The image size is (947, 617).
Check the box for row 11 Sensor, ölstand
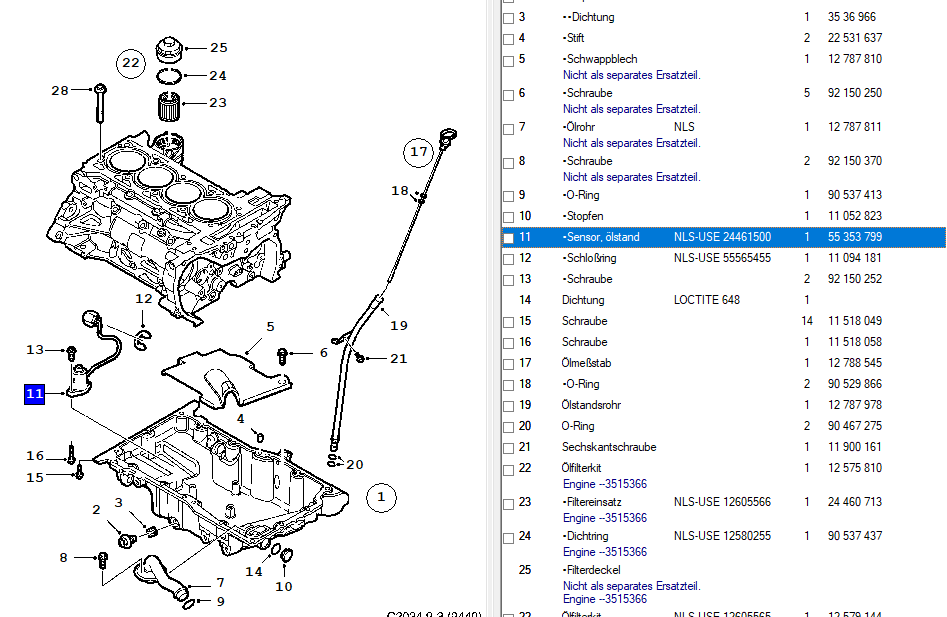pos(509,238)
